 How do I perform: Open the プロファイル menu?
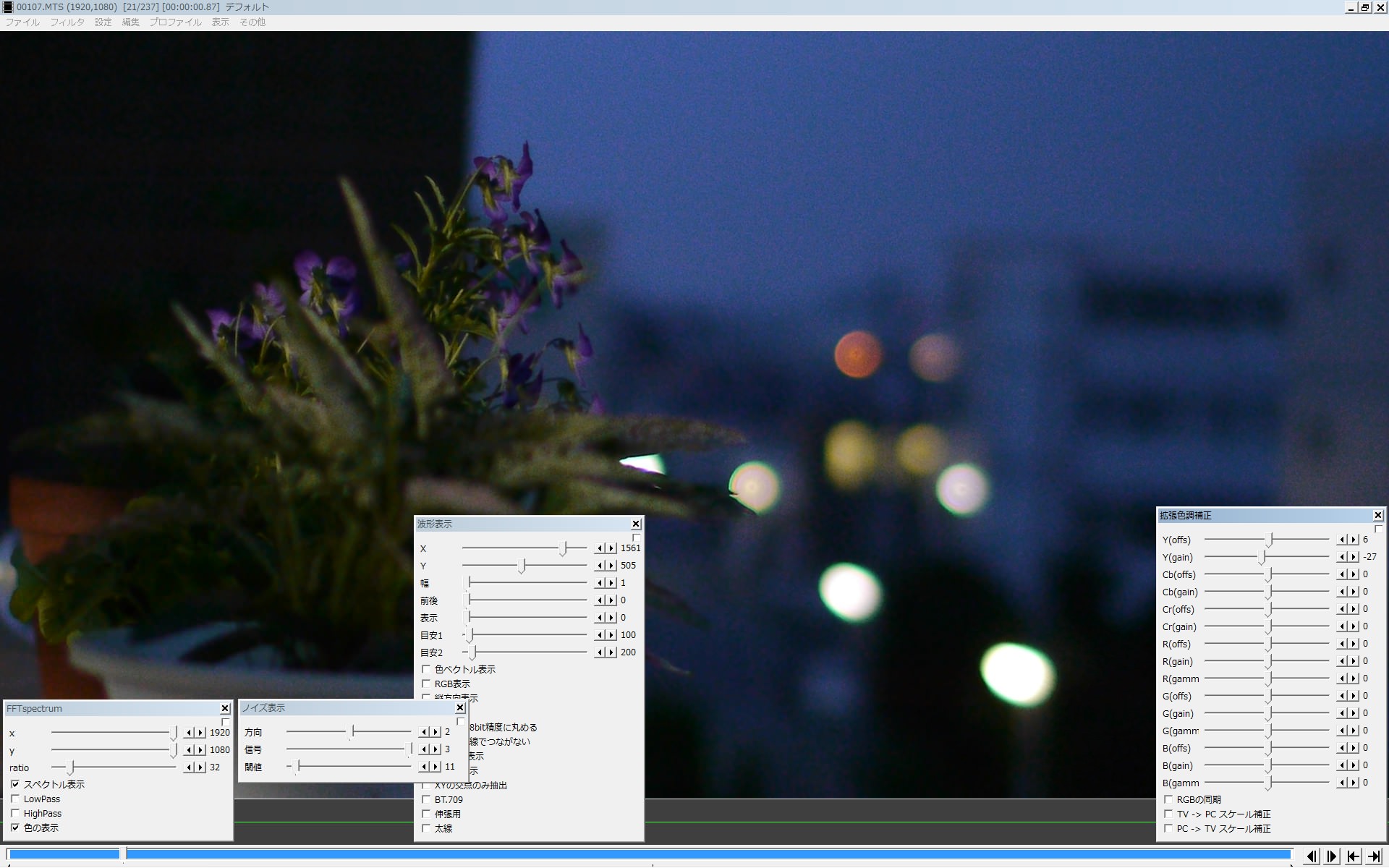click(175, 22)
